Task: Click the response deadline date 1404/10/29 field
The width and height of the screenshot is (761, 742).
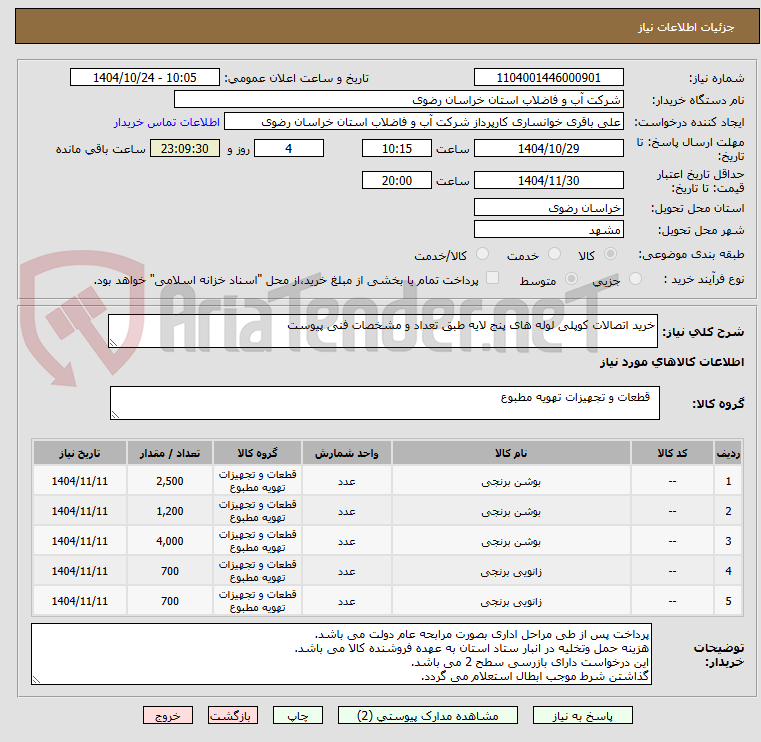Action: (x=548, y=148)
